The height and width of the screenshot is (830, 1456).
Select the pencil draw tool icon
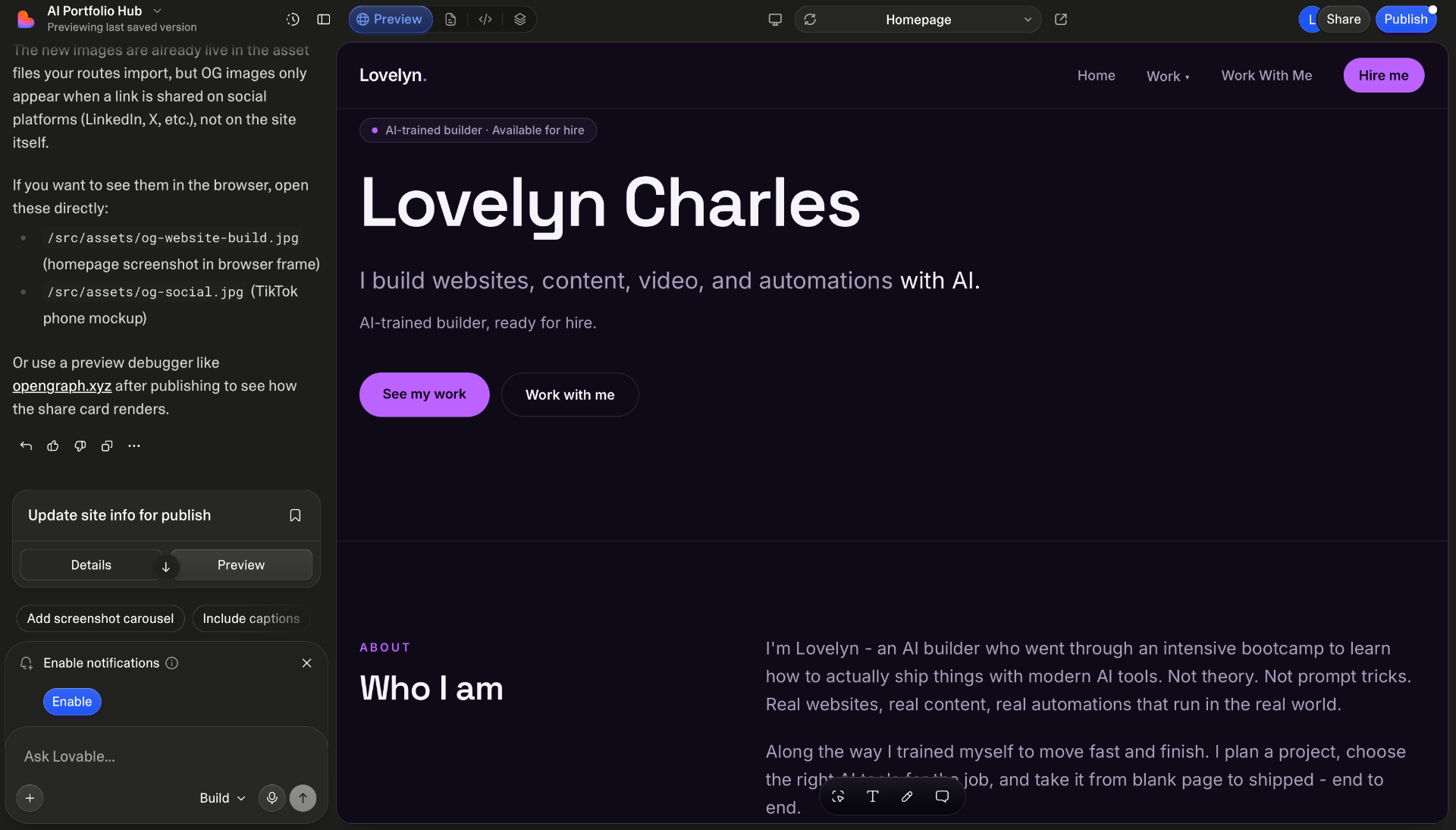click(x=907, y=797)
